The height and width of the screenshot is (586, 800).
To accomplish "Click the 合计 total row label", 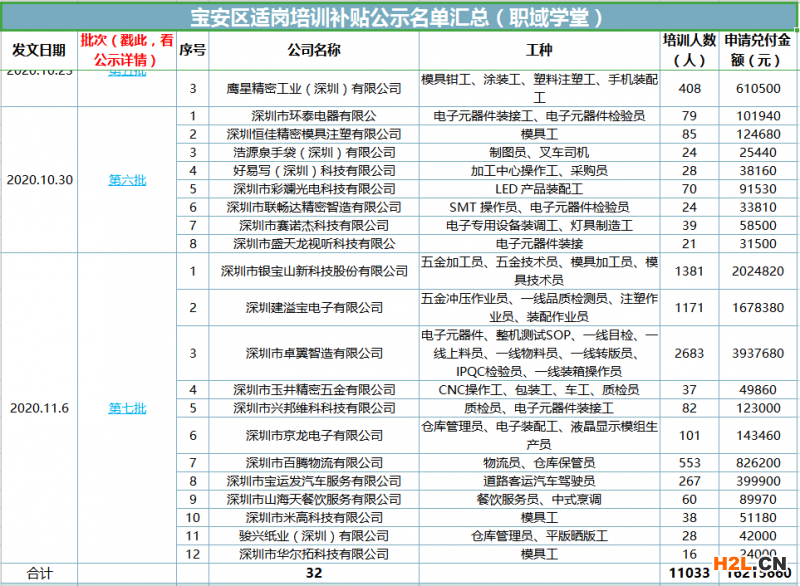I will click(39, 574).
